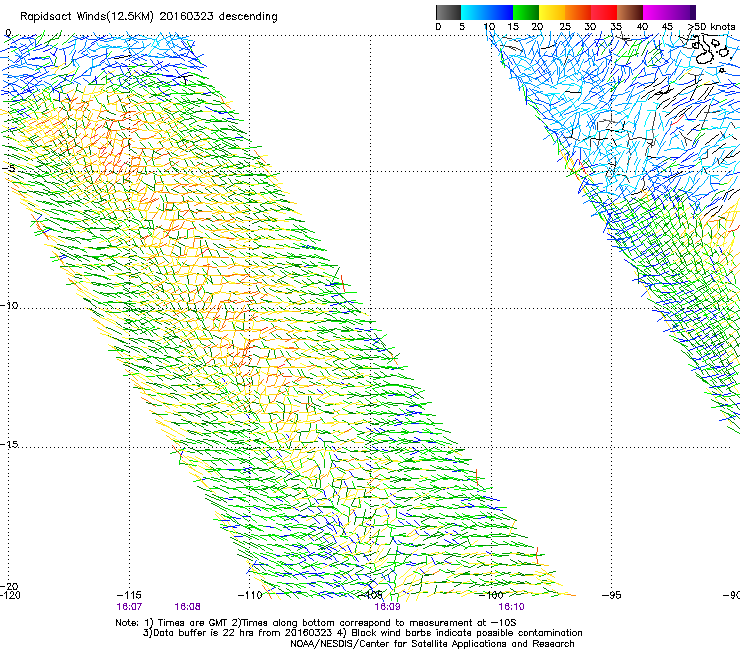The height and width of the screenshot is (650, 740).
Task: Click the '>50 knots' legend label
Action: point(712,27)
